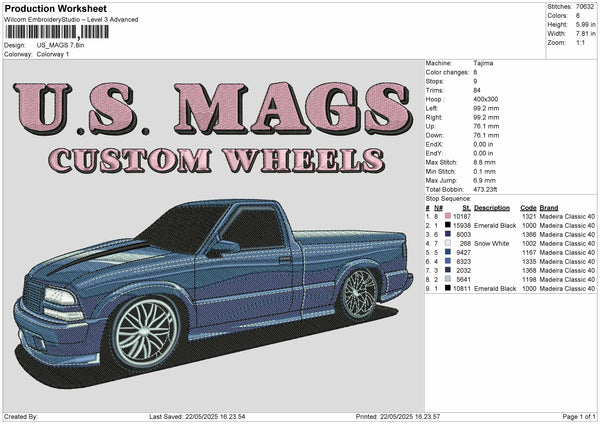Click the barcode under the worksheet title
Image resolution: width=600 pixels, height=424 pixels.
(x=57, y=32)
